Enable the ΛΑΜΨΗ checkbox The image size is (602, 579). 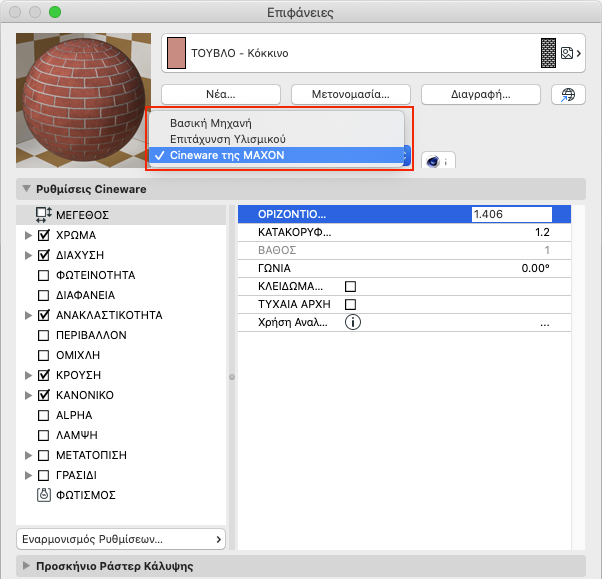44,435
